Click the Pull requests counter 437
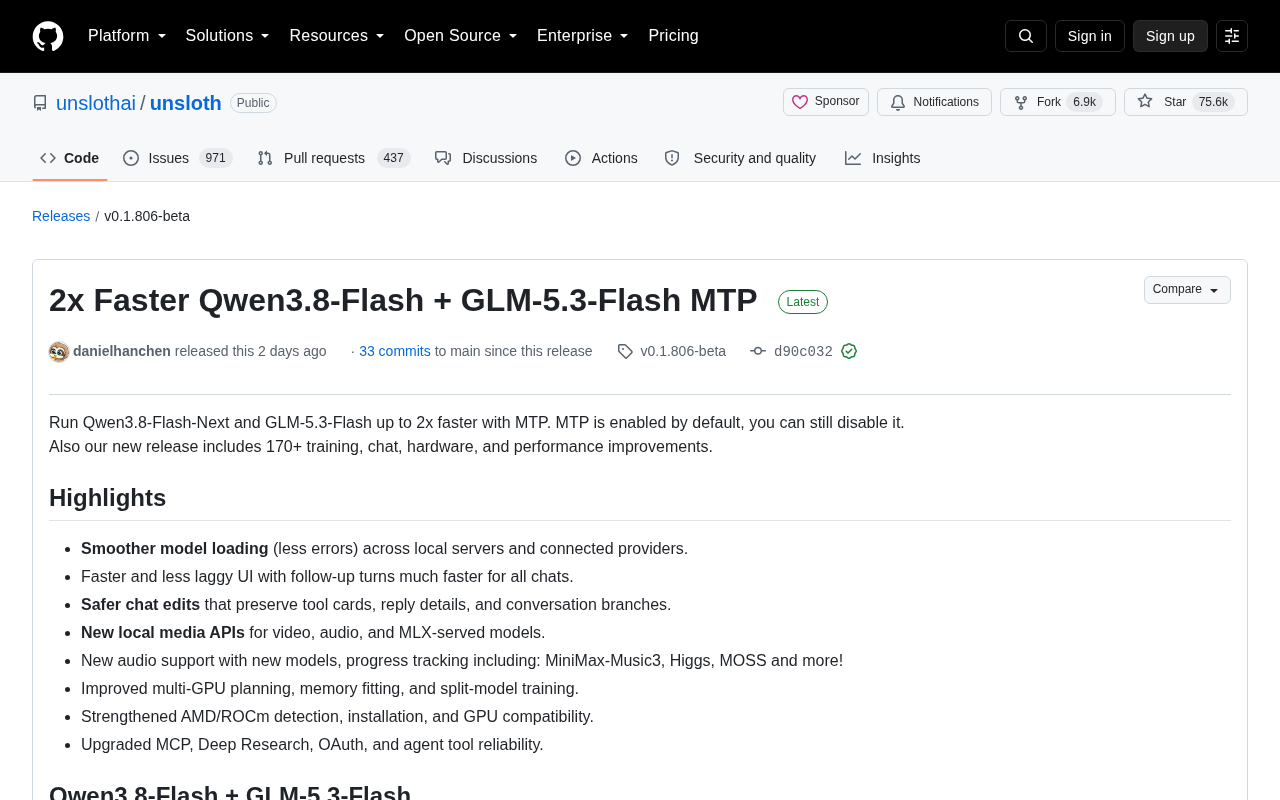Screen dimensions: 1280x800 (394, 158)
